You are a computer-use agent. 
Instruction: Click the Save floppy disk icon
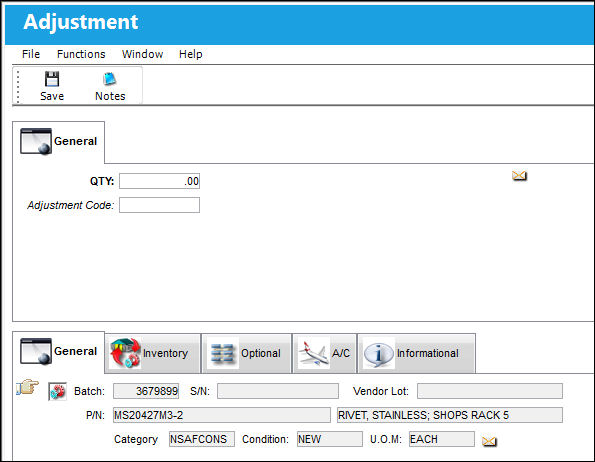coord(52,79)
